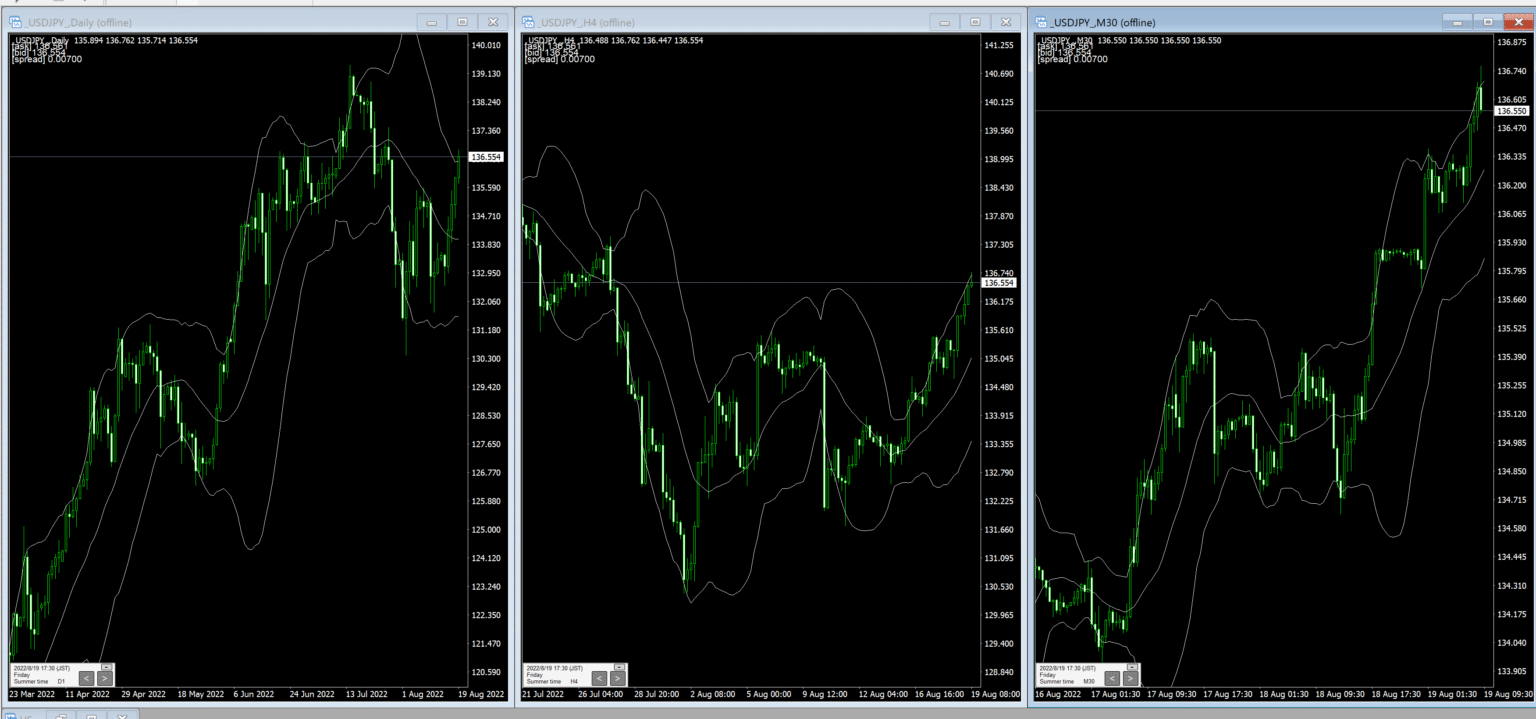Collapse the H4 chart's date info panel
This screenshot has width=1536, height=719.
[619, 666]
